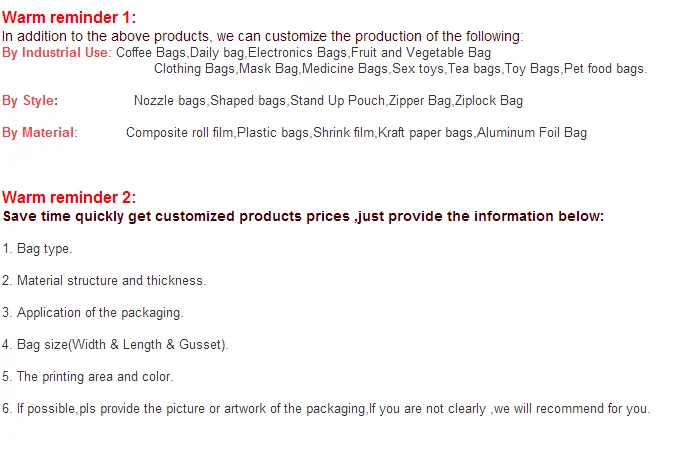686x449 pixels.
Task: Click the "Warm reminder 2:" heading
Action: coord(69,197)
